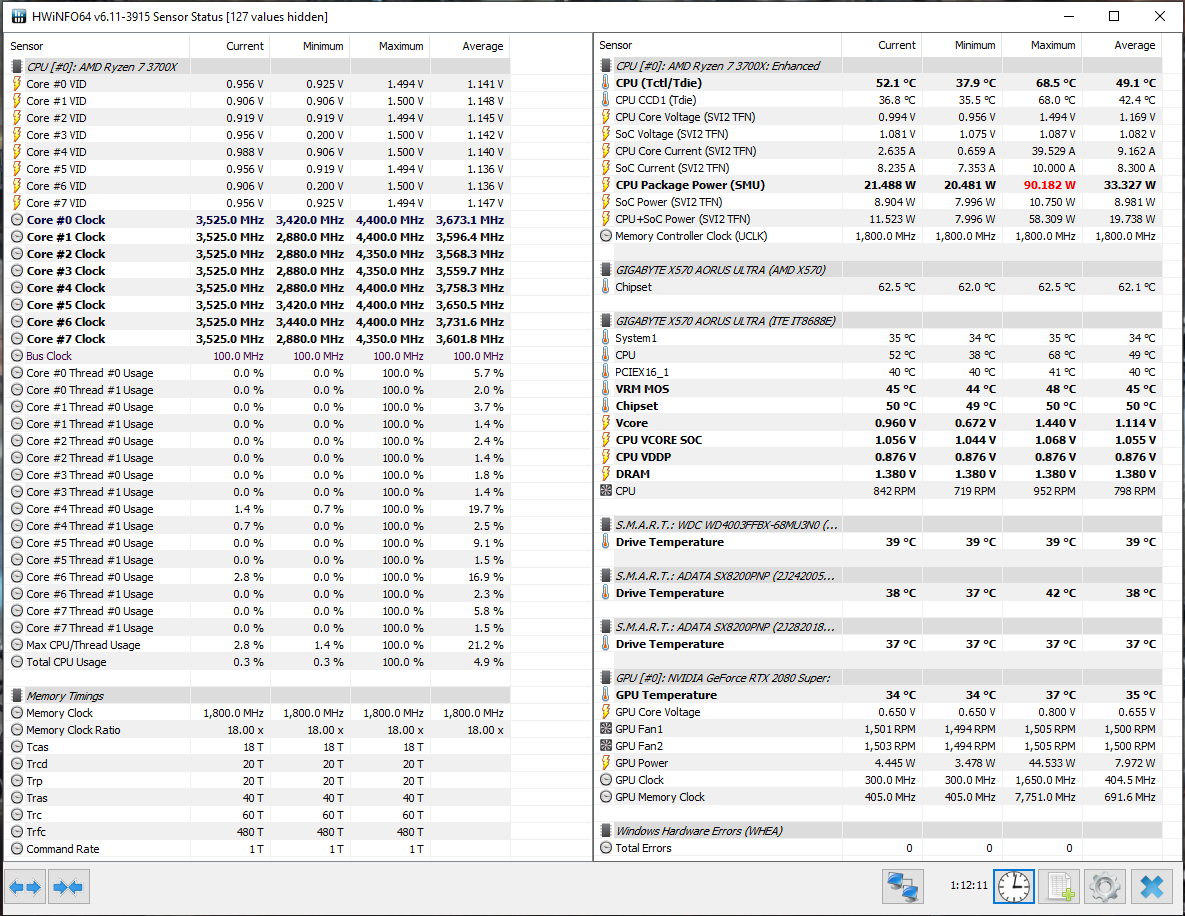Image resolution: width=1185 pixels, height=916 pixels.
Task: Click right pane Maximum column header
Action: coord(1041,45)
